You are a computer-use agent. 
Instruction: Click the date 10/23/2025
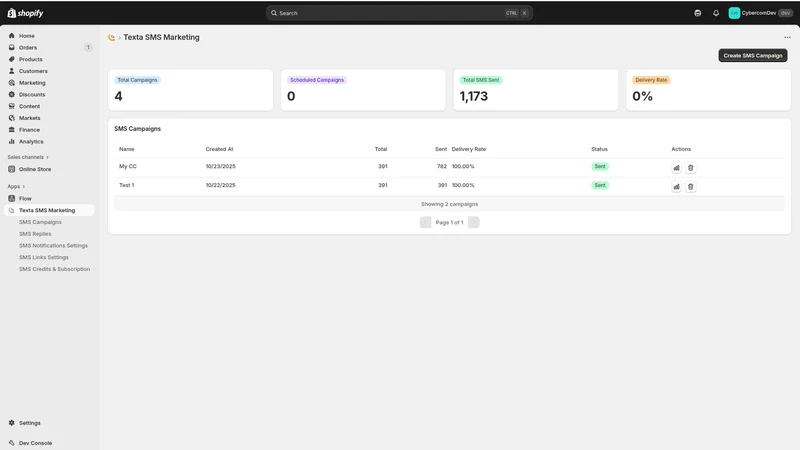point(220,166)
